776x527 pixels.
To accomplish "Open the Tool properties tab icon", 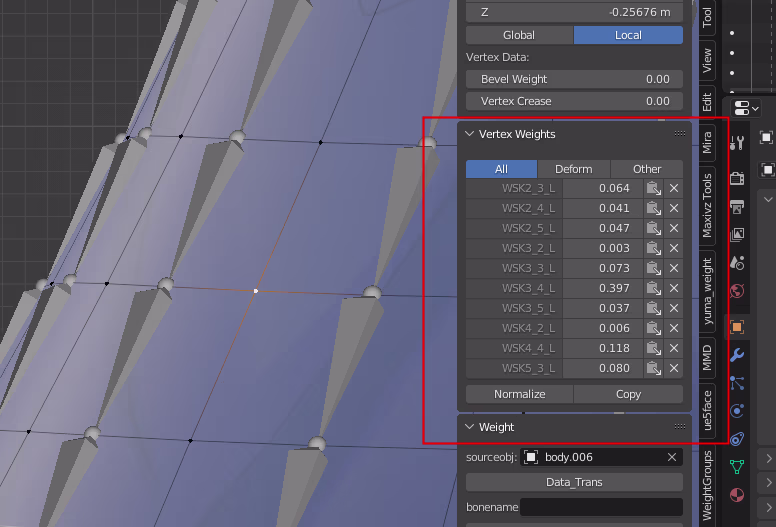I will tap(737, 143).
